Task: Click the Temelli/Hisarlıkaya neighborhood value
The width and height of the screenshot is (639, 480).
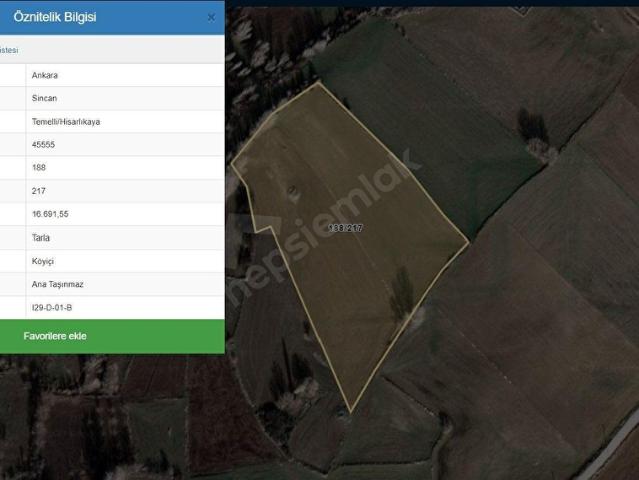Action: tap(66, 122)
